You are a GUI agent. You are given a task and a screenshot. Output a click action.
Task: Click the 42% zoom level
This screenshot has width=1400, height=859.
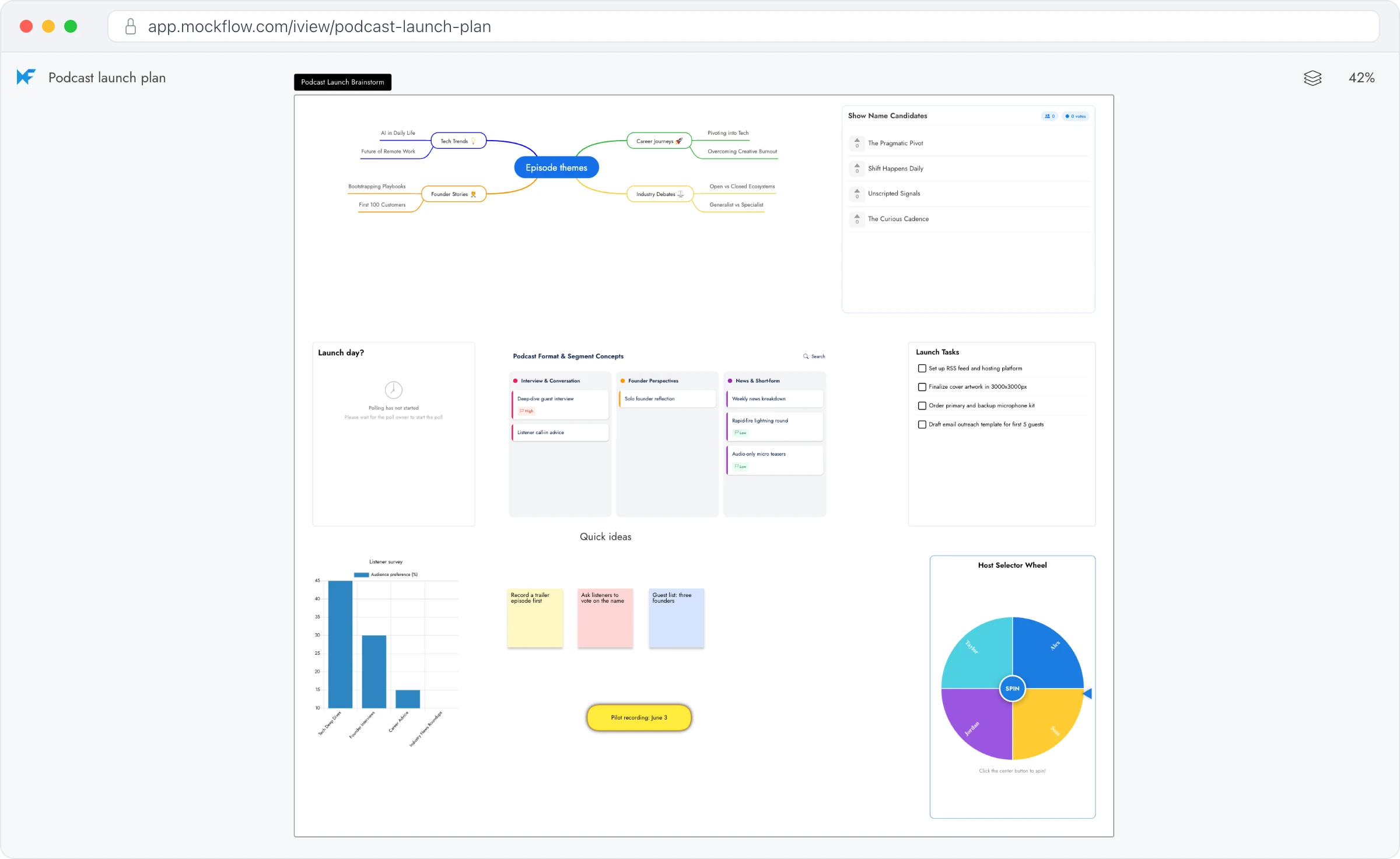coord(1361,78)
